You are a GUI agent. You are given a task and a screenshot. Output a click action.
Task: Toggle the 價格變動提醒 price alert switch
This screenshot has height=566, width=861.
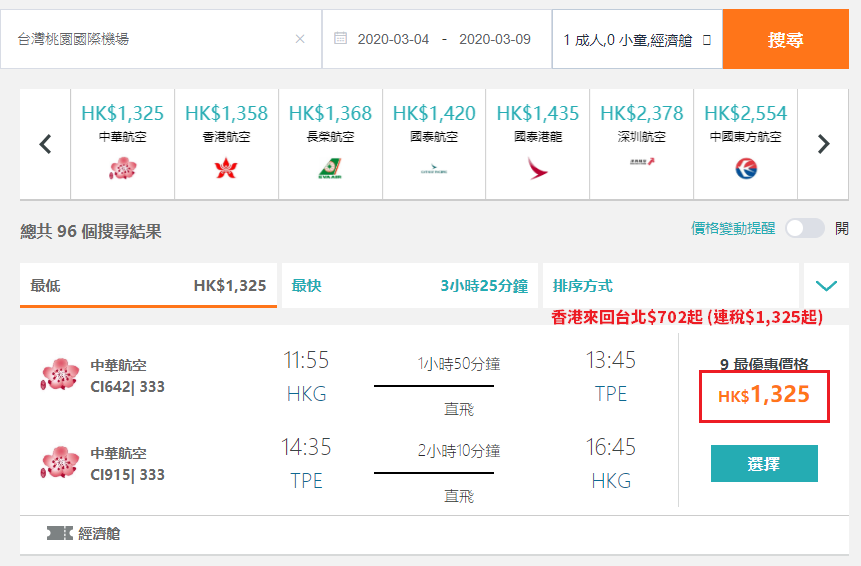(804, 228)
